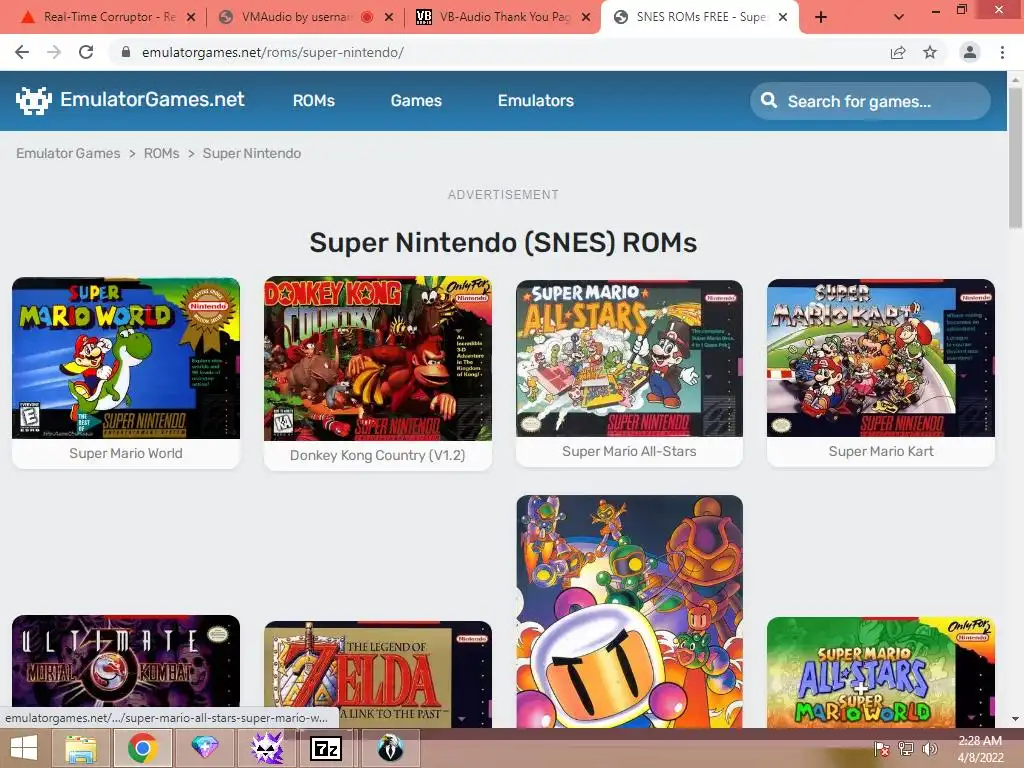Open a new browser tab
Viewport: 1024px width, 768px height.
click(821, 17)
